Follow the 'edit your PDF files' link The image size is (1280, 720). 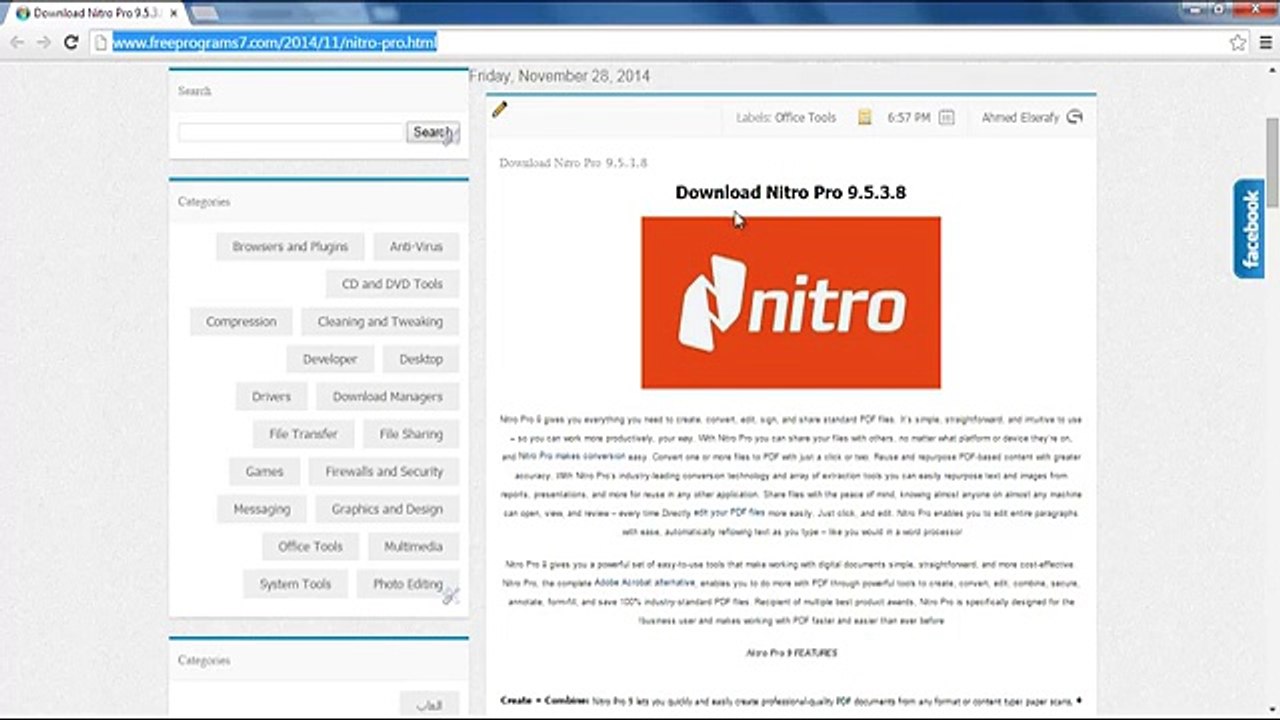tap(729, 512)
